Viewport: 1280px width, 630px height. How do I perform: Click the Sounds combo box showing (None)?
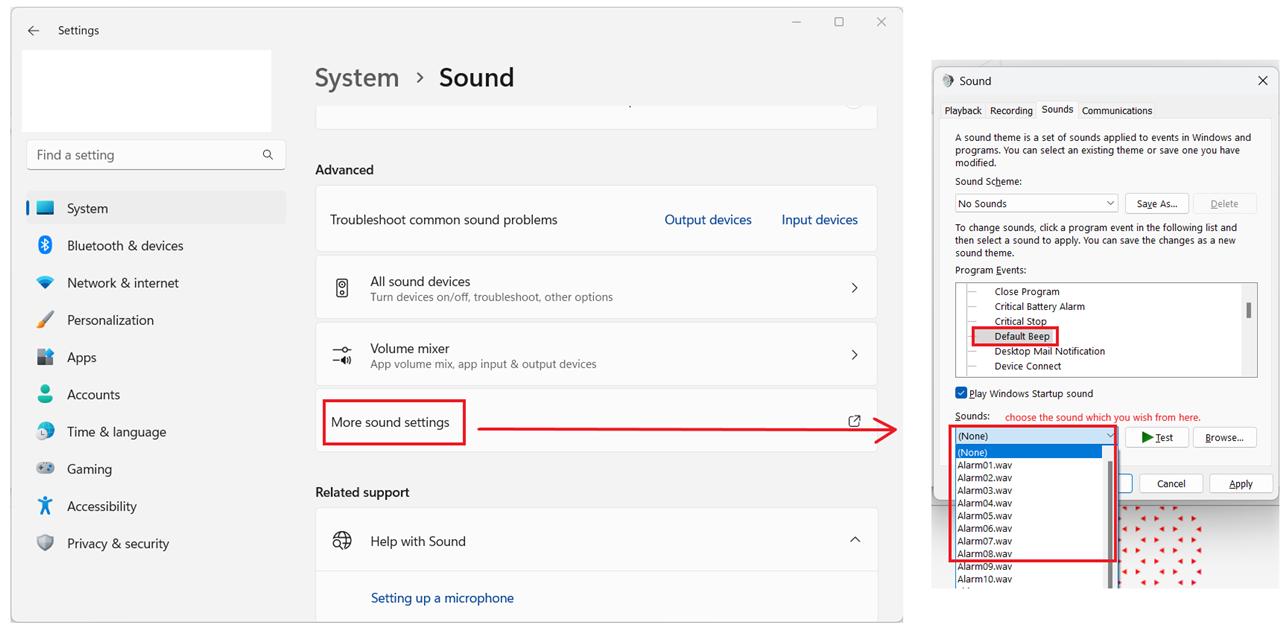tap(1036, 436)
